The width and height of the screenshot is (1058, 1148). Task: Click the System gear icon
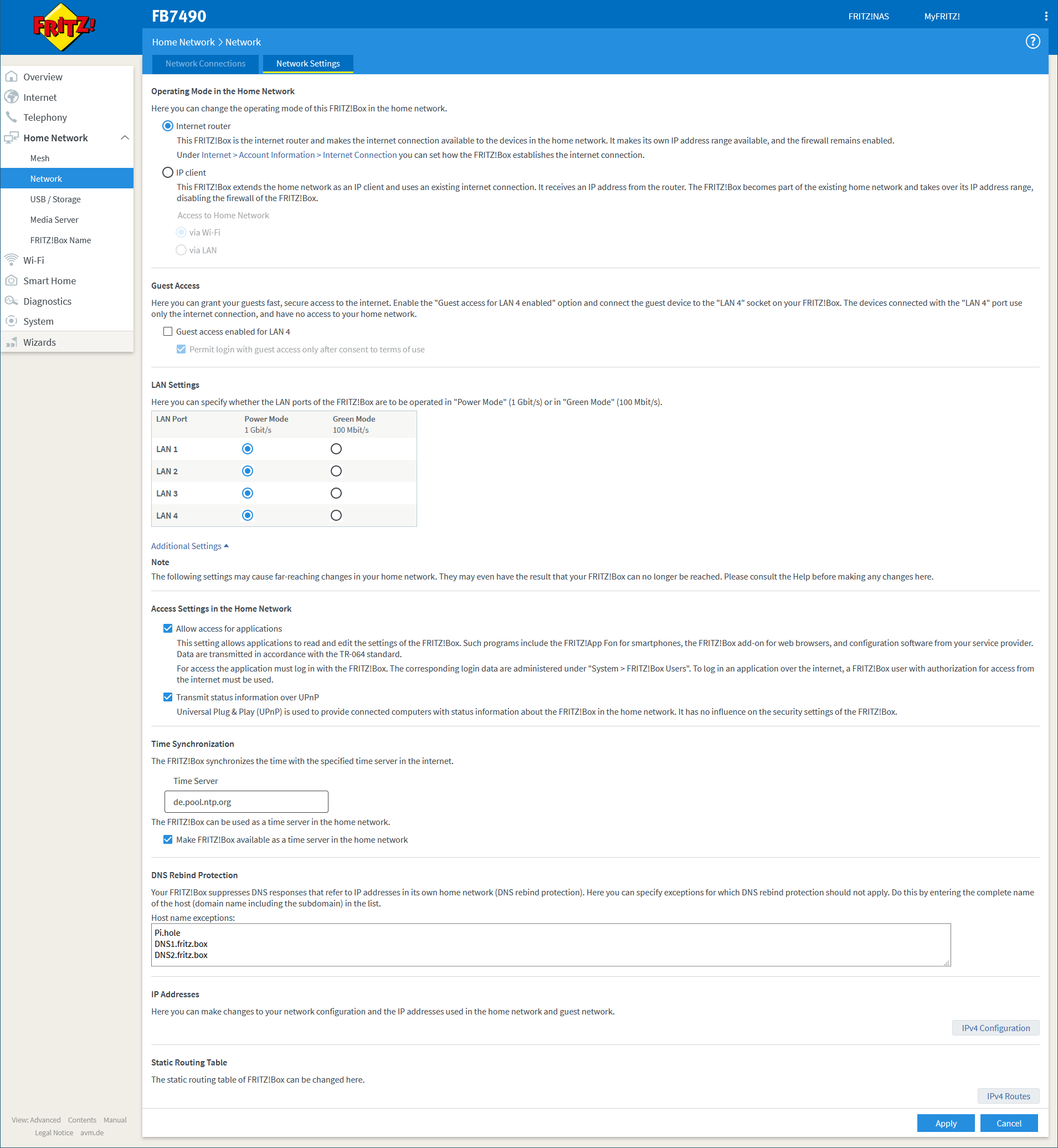click(12, 321)
